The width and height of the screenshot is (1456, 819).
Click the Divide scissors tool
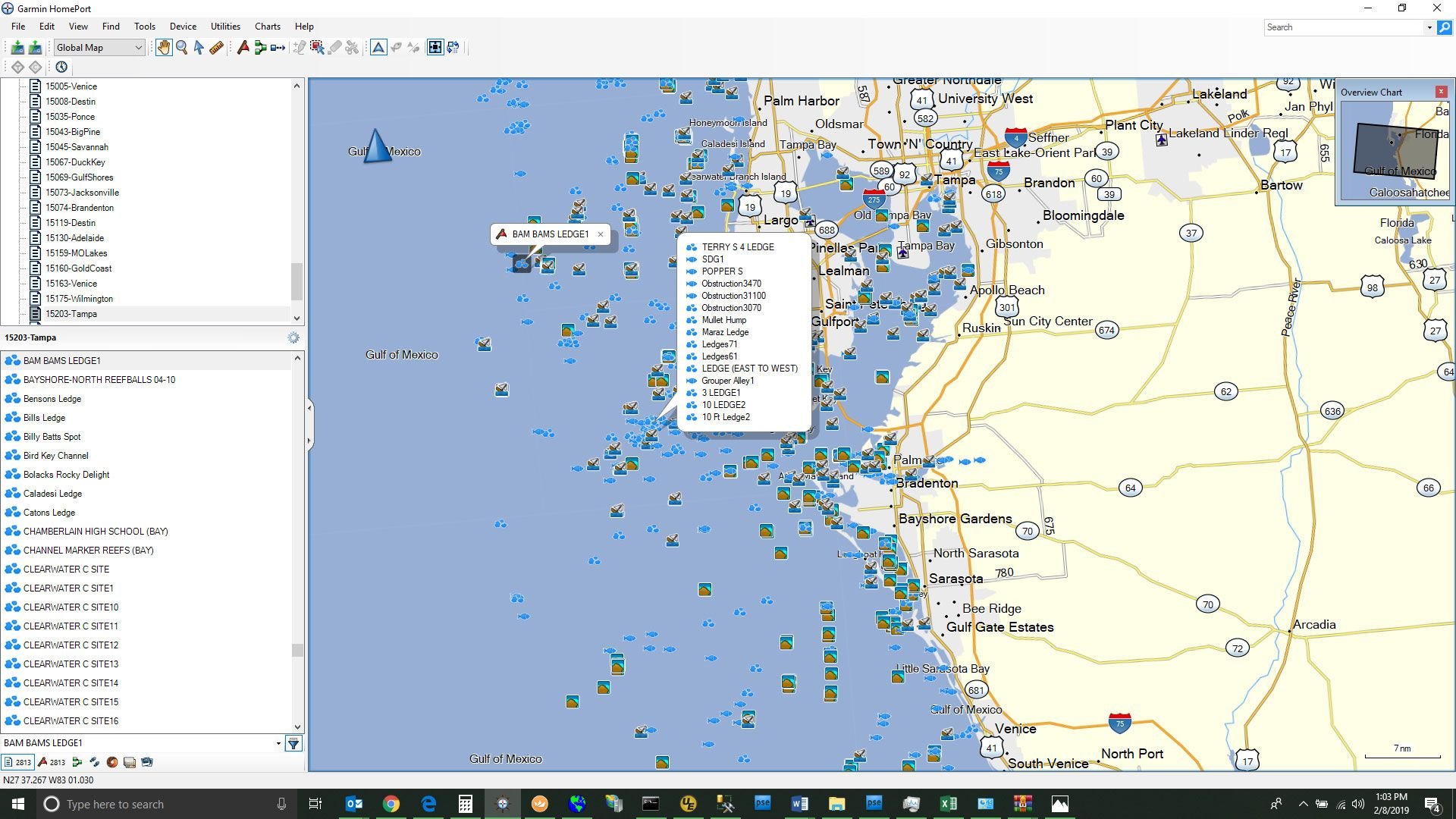click(x=352, y=48)
